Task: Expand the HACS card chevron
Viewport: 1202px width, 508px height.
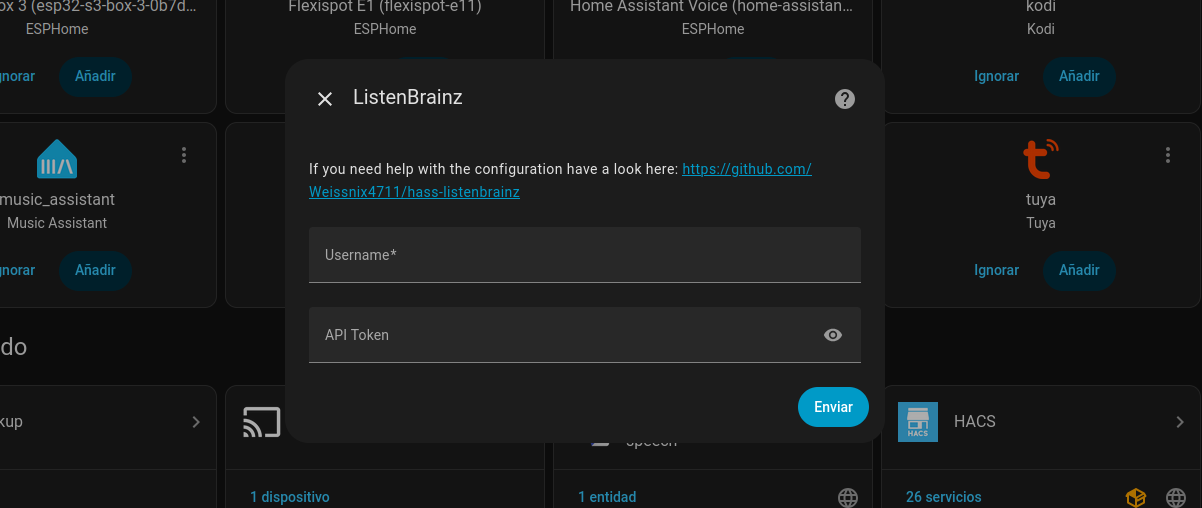Action: [1180, 422]
